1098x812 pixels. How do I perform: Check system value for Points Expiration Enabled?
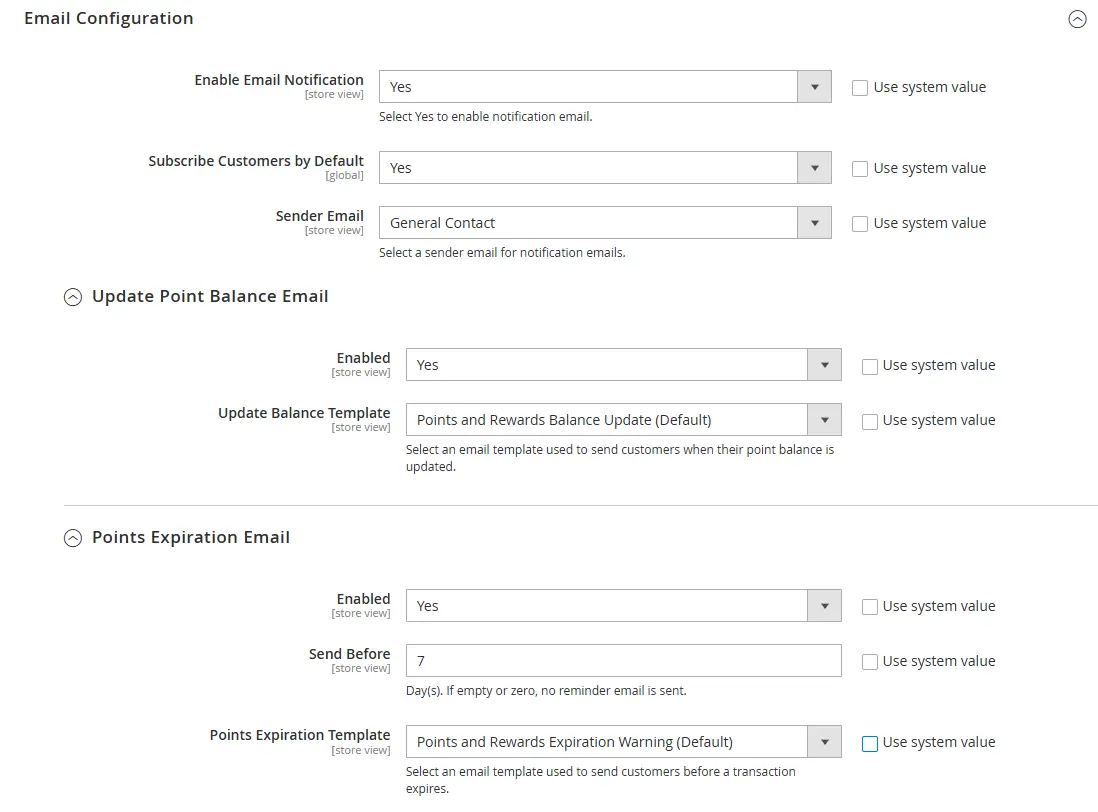(870, 607)
